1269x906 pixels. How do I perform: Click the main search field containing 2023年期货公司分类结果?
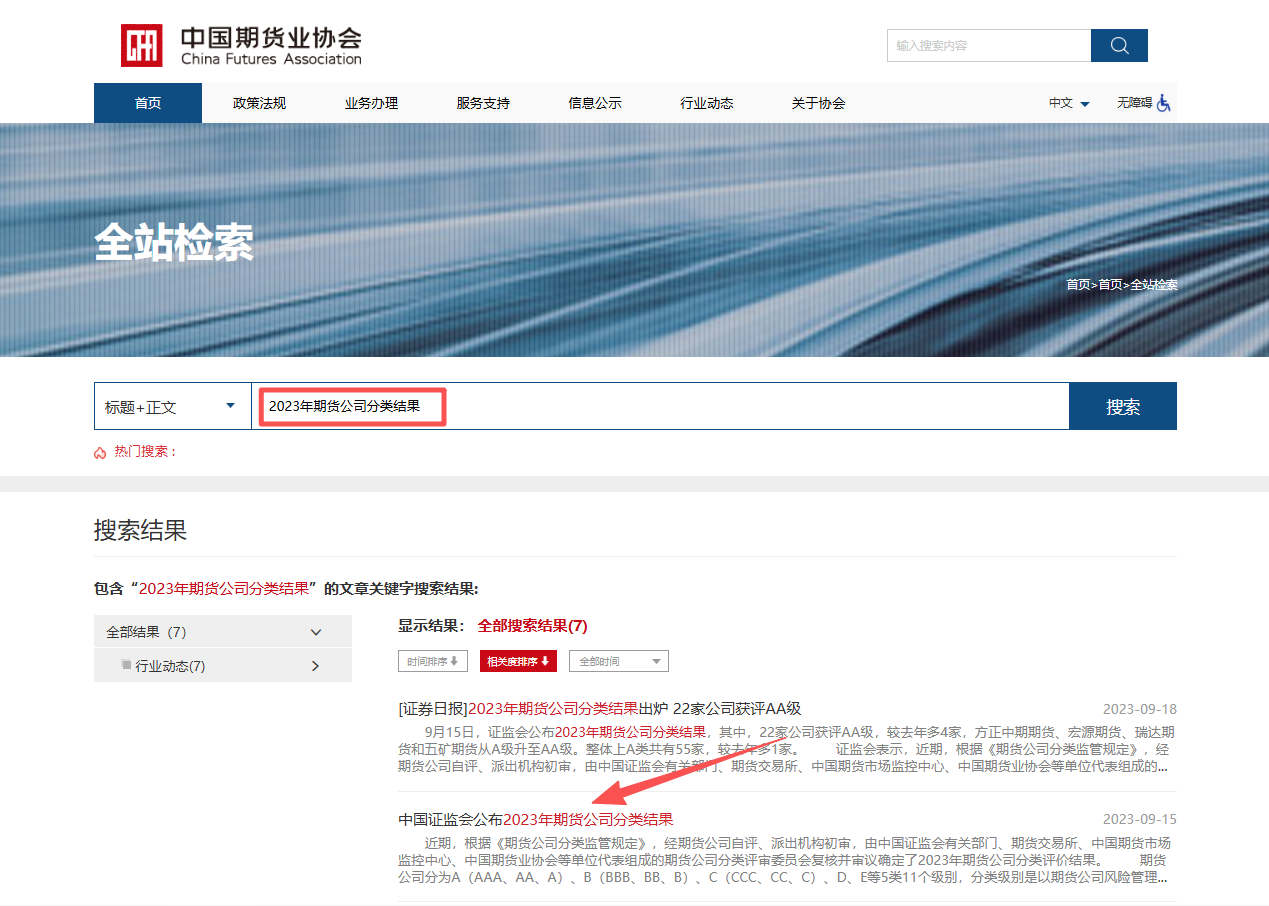pyautogui.click(x=660, y=407)
